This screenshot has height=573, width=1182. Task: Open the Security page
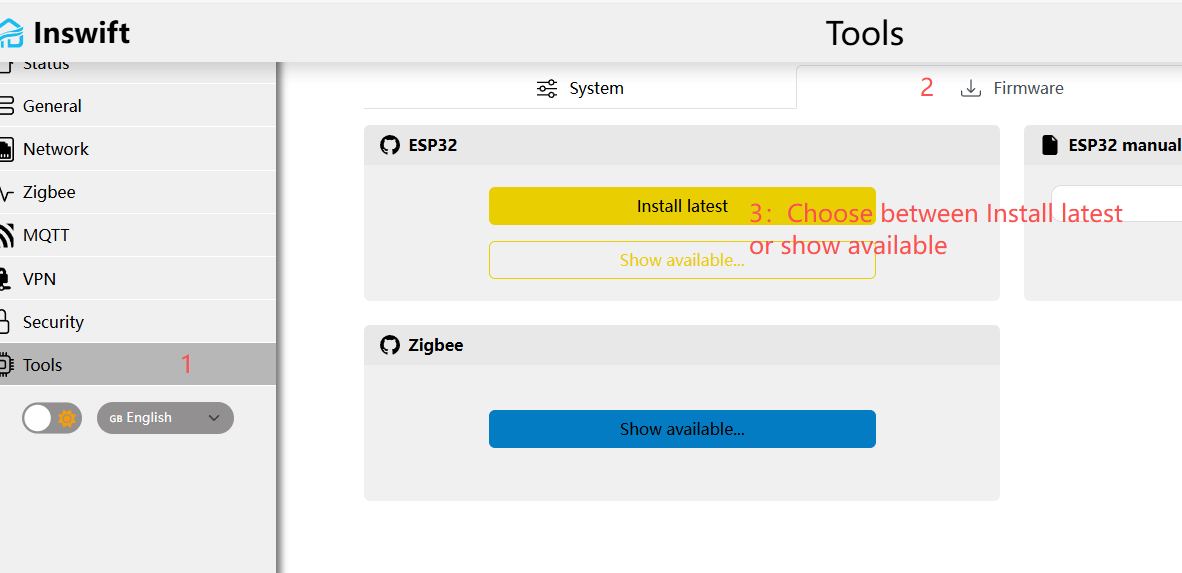138,322
